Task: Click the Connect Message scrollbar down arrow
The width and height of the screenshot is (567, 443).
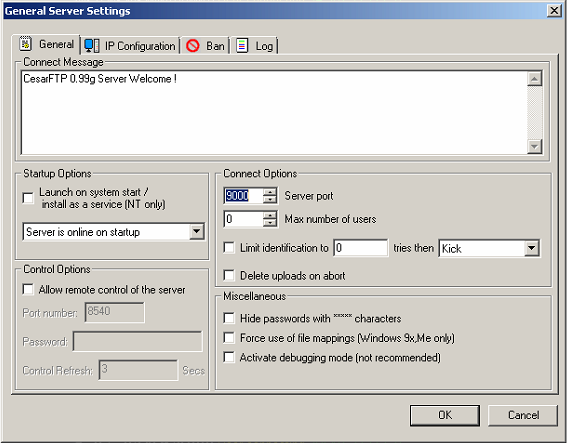Action: tap(534, 146)
